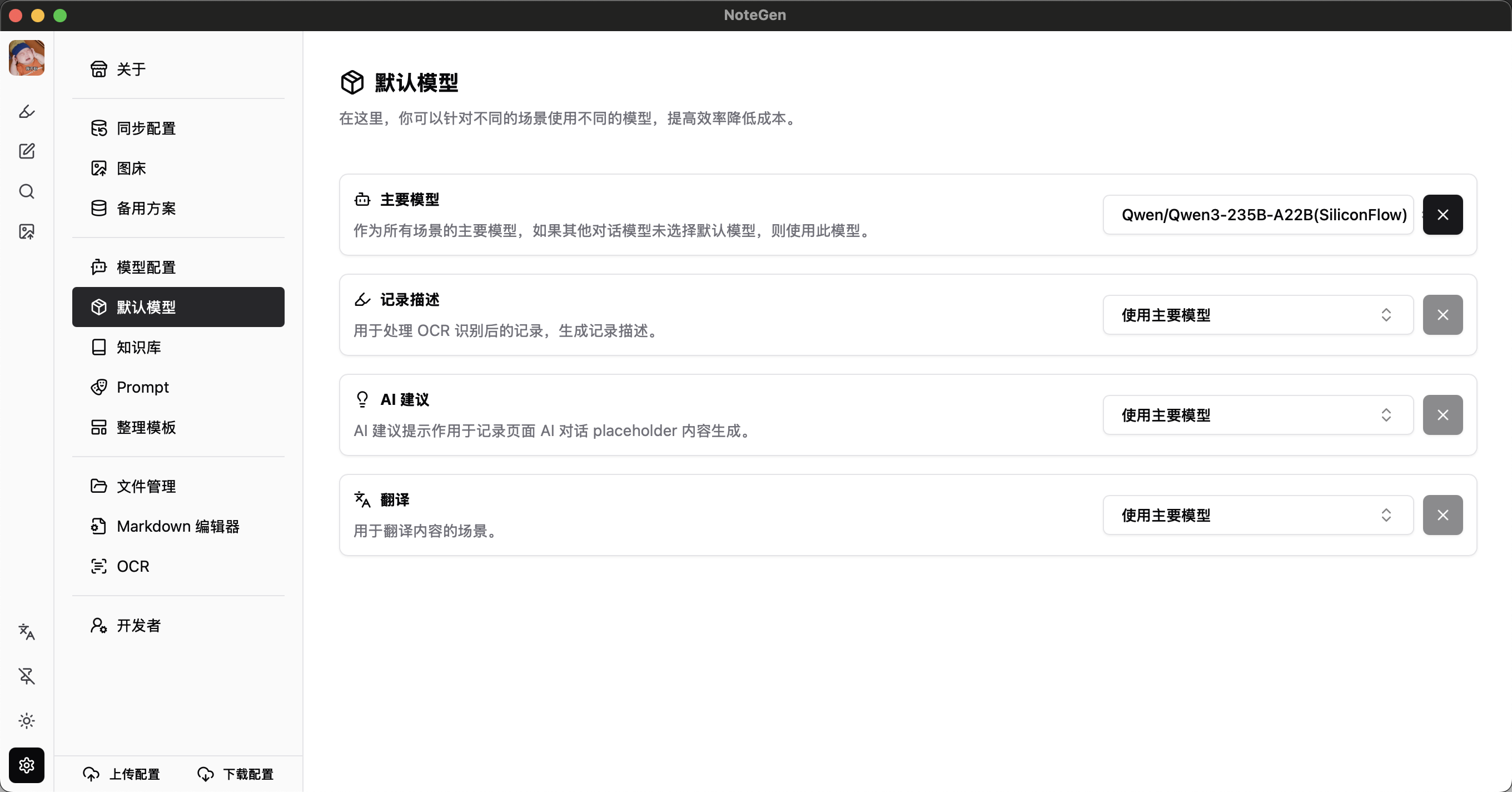The image size is (1512, 792).
Task: Open the 主要模型 Qwen model dropdown
Action: click(1259, 215)
